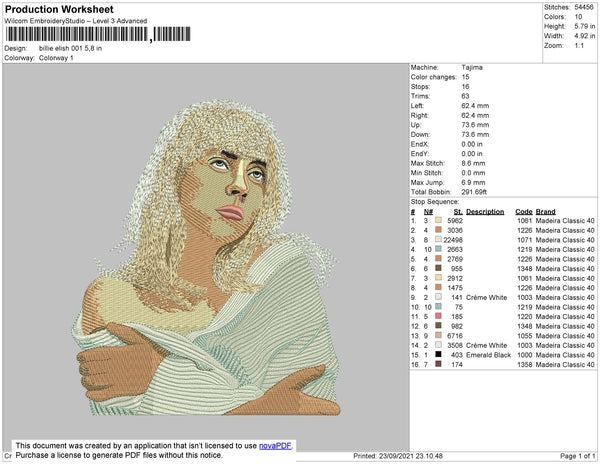The image size is (600, 464).
Task: Click 'Wilcom EmbroideryStudio – Level 3 Advanced' subtitle
Action: pyautogui.click(x=76, y=21)
